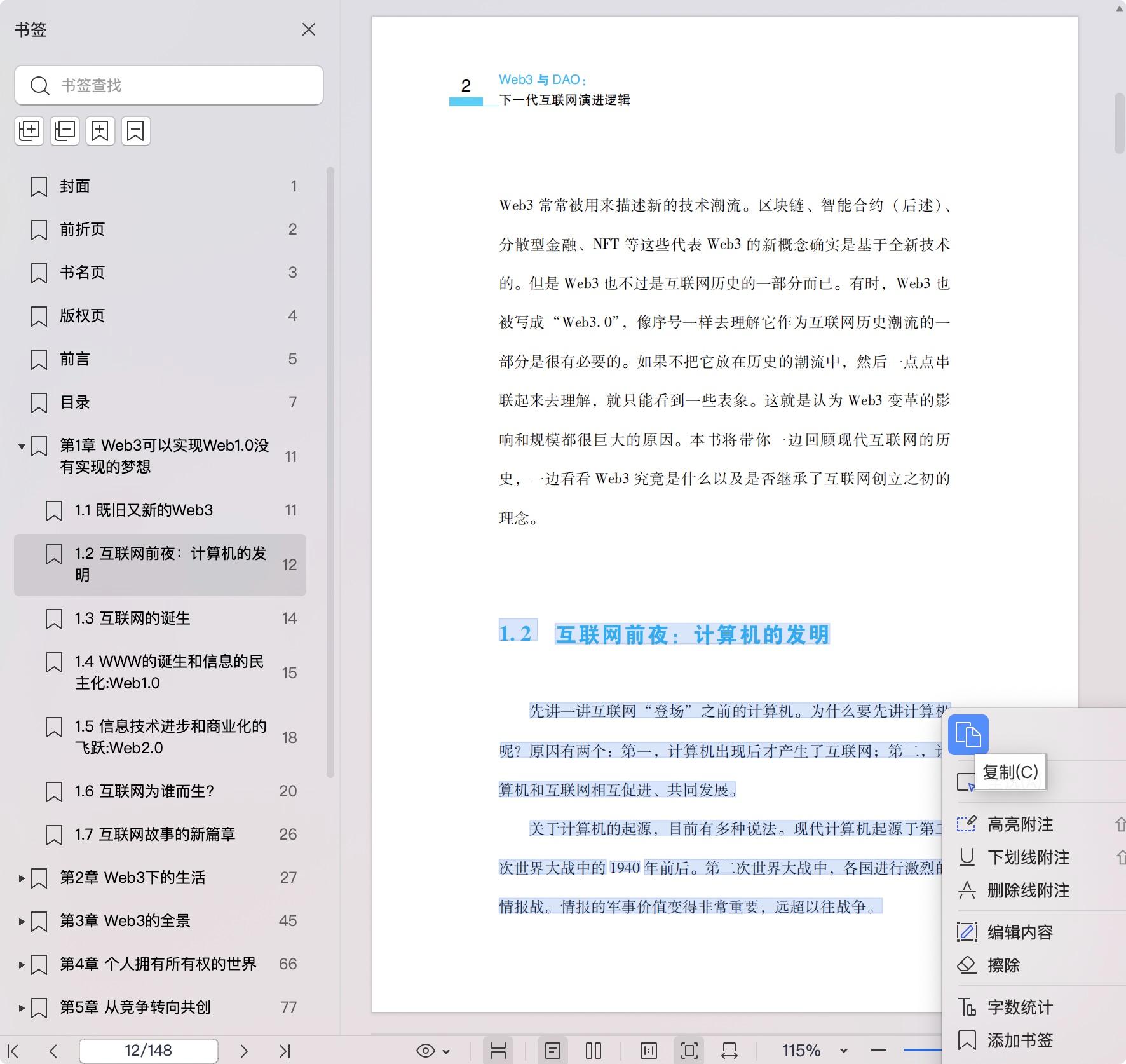Viewport: 1126px width, 1064px height.
Task: Click the blue copy icon in popup
Action: pos(968,735)
